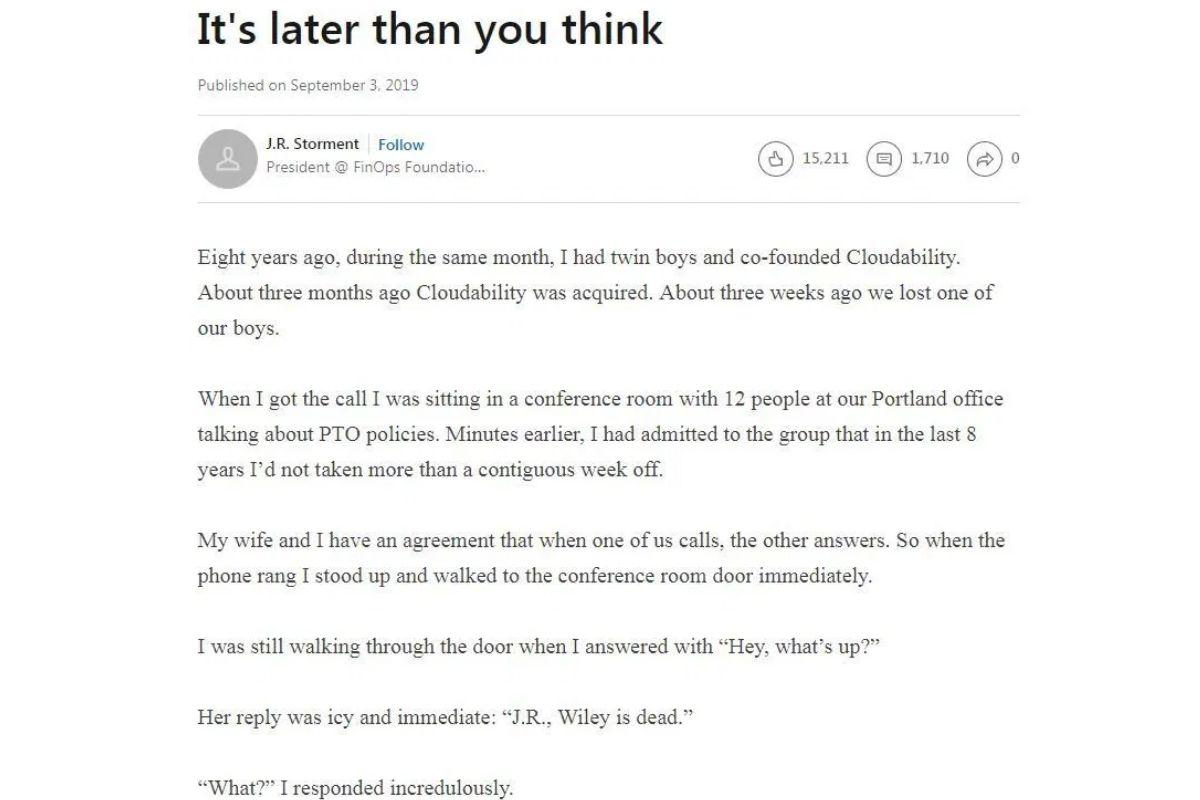Click the line 'Her reply was icy and immediate'
Screen dimensions: 1200x800
coord(445,719)
